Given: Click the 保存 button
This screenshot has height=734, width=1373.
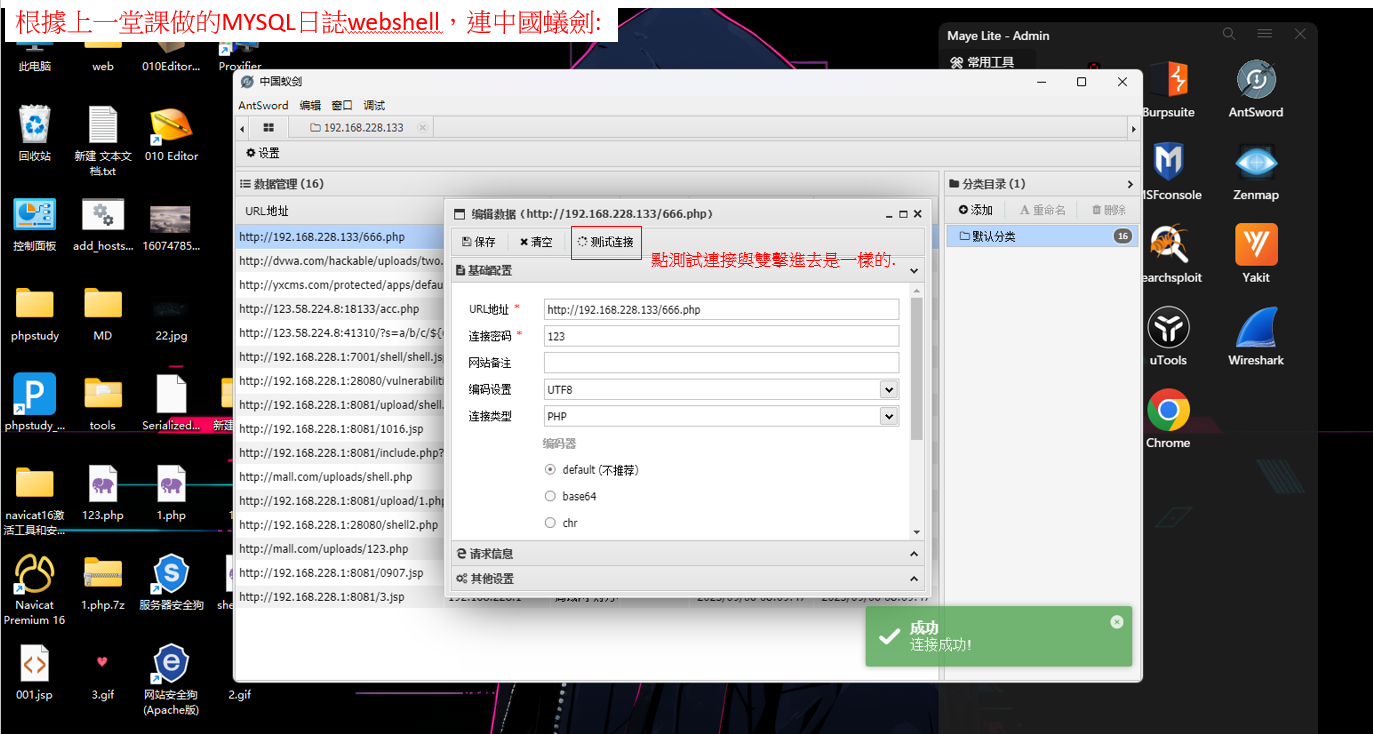Looking at the screenshot, I should pos(479,242).
